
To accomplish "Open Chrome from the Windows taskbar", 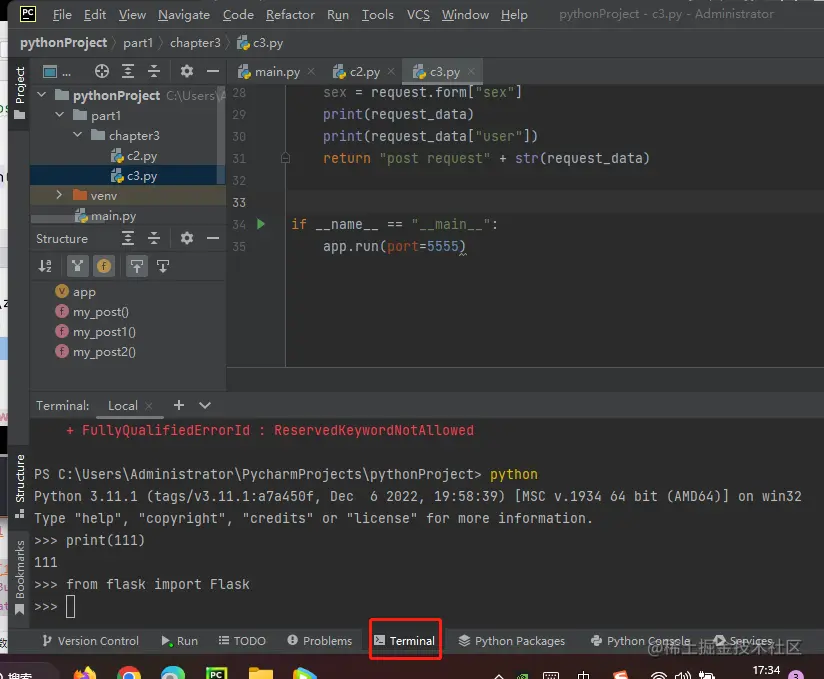I will (x=129, y=672).
